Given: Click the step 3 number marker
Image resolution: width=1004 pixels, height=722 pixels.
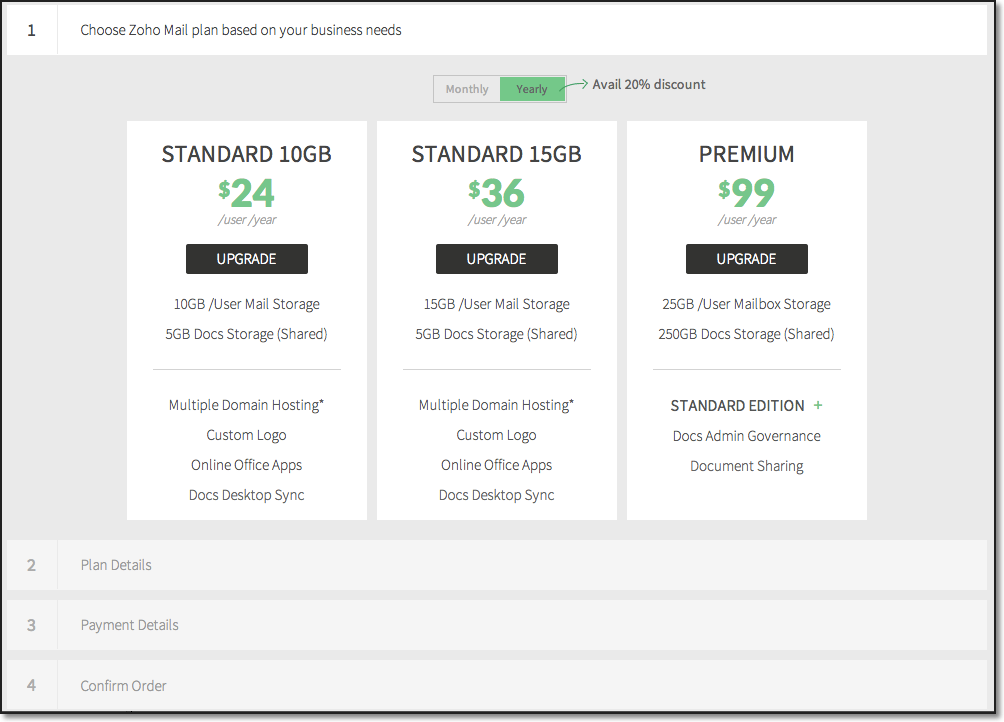Looking at the screenshot, I should [x=31, y=624].
